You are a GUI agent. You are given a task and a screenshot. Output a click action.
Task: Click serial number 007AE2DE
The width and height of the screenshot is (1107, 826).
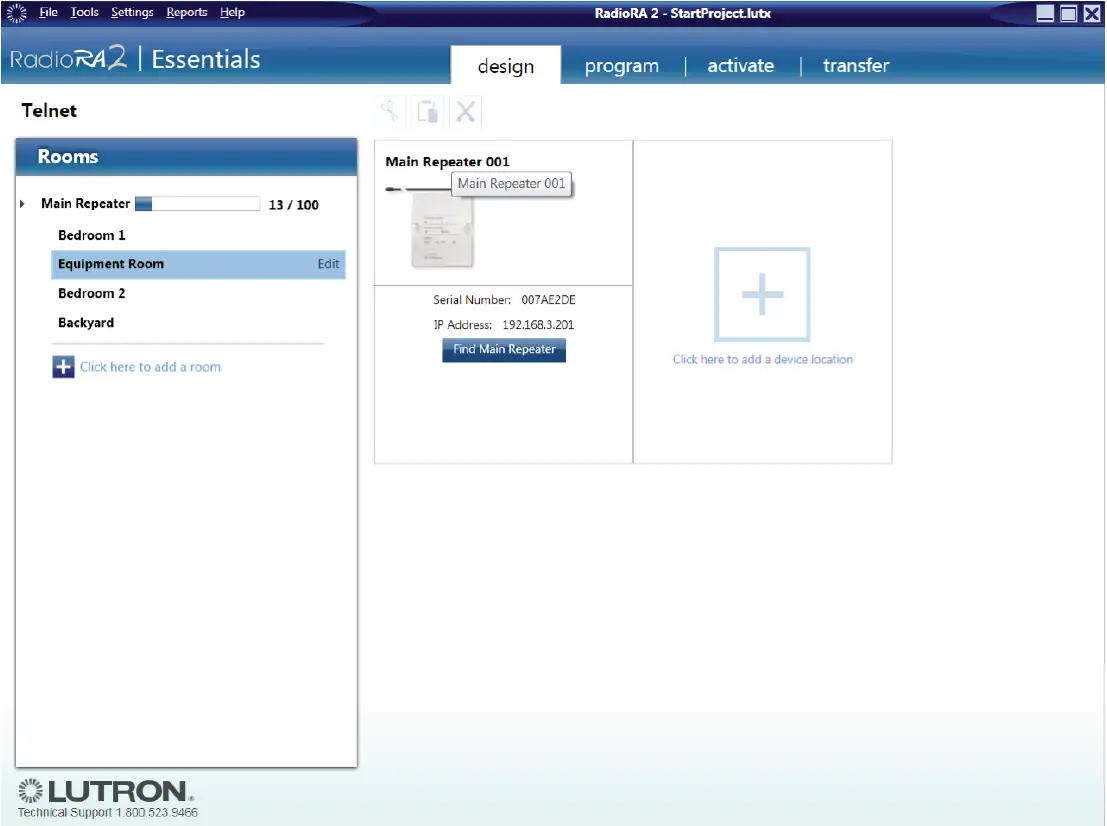click(548, 300)
